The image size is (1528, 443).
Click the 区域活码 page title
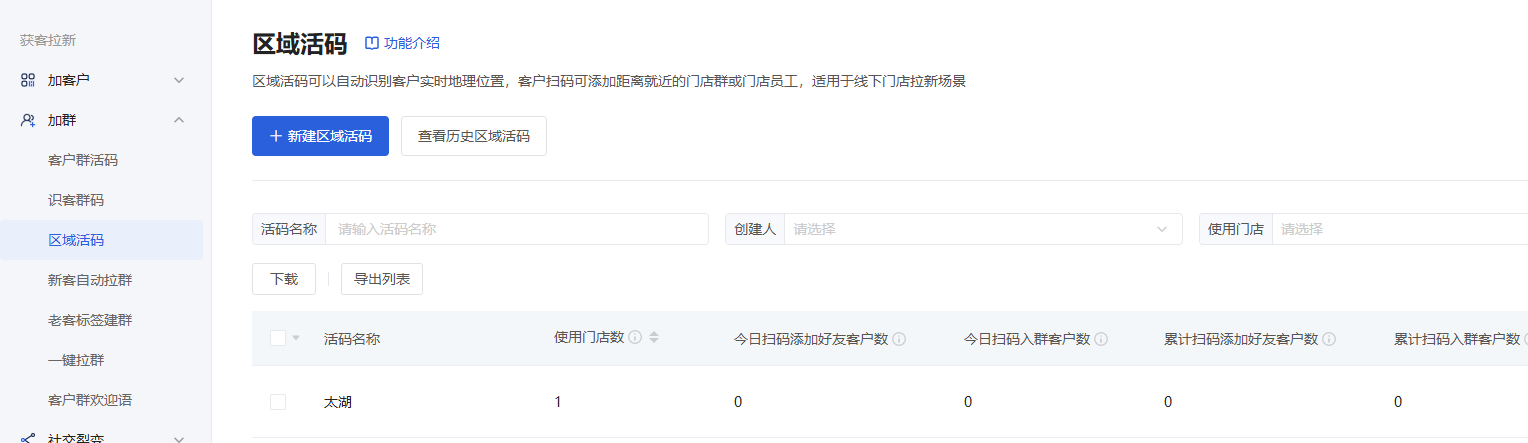(x=299, y=44)
